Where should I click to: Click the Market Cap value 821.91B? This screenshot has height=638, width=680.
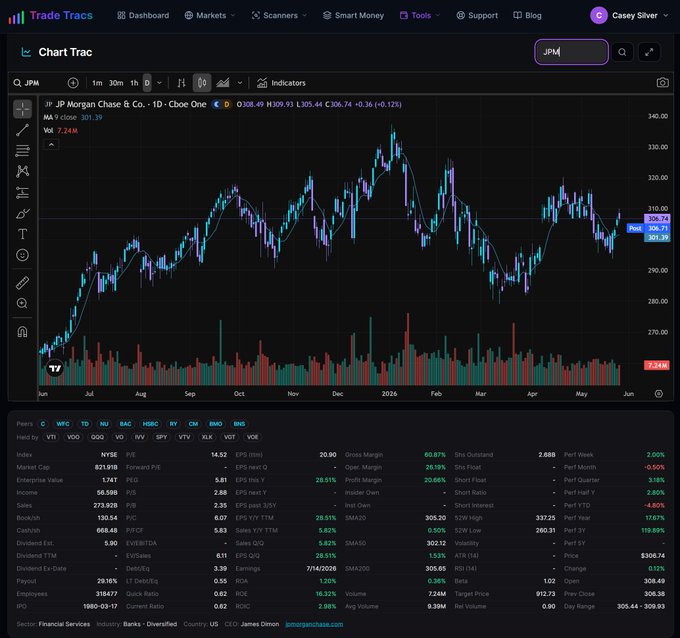pos(106,467)
